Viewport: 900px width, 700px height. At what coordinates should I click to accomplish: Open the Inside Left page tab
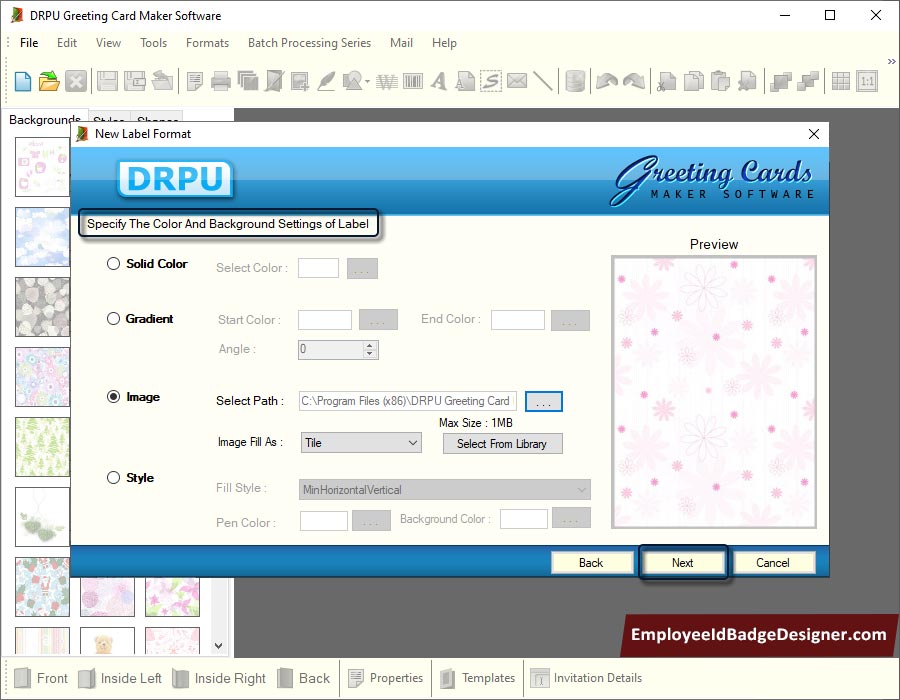click(x=120, y=678)
